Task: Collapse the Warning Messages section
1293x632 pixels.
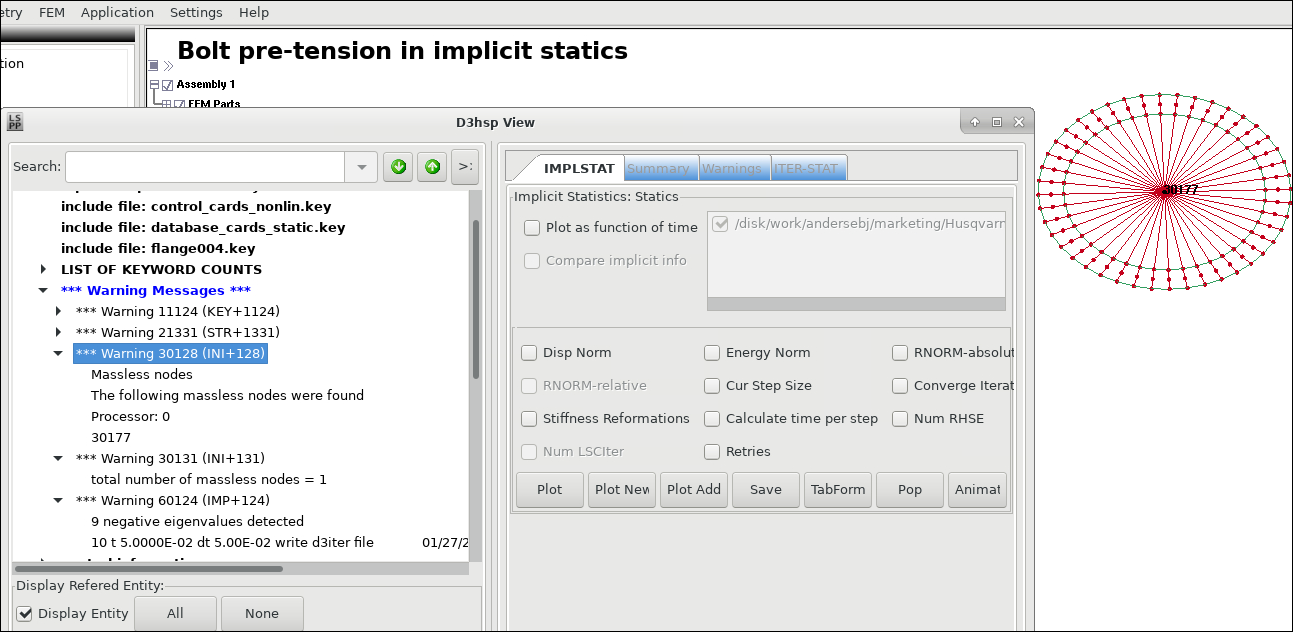Action: (x=42, y=290)
